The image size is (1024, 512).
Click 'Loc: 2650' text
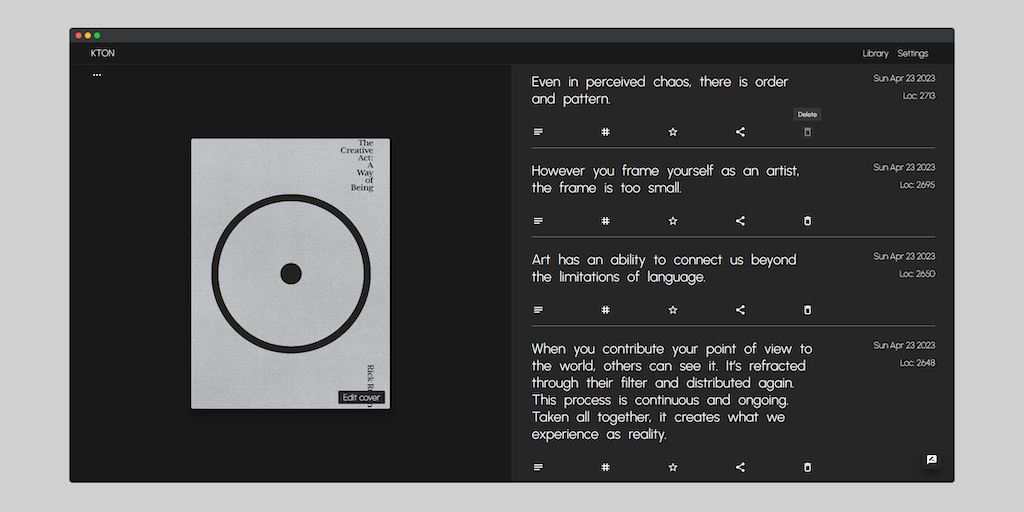click(x=917, y=274)
